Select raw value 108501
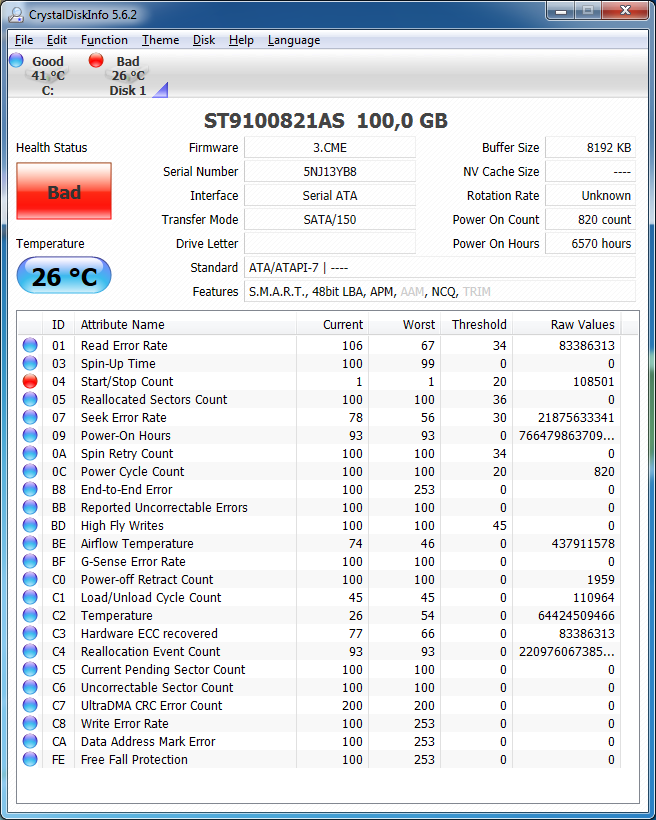The height and width of the screenshot is (820, 656). pos(593,382)
